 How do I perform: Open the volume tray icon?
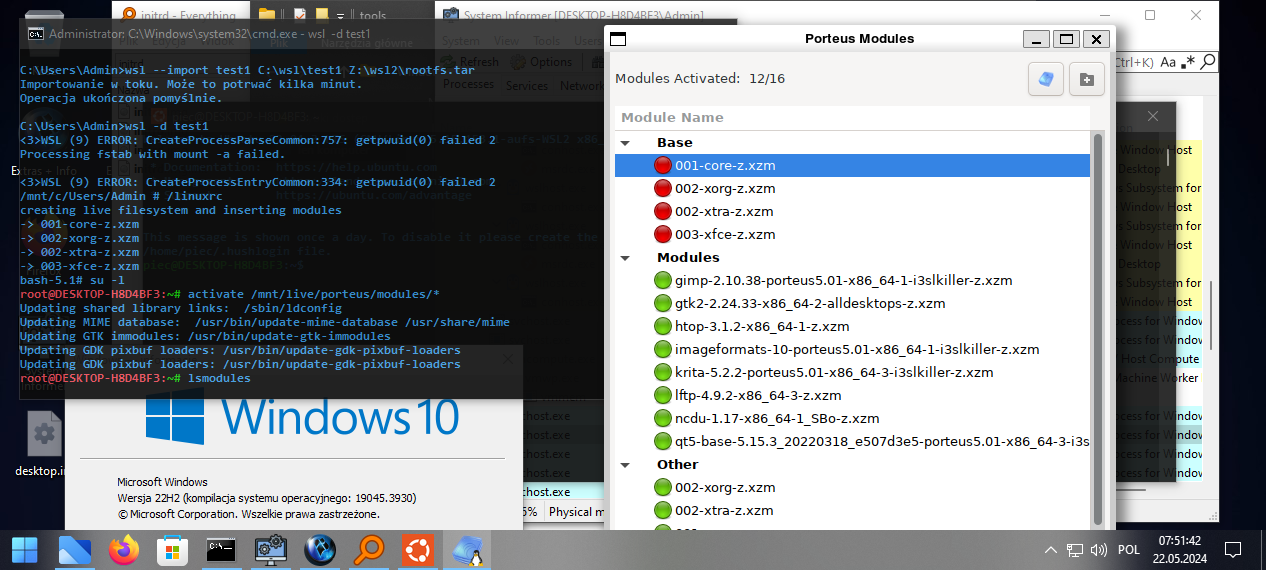click(x=1098, y=550)
